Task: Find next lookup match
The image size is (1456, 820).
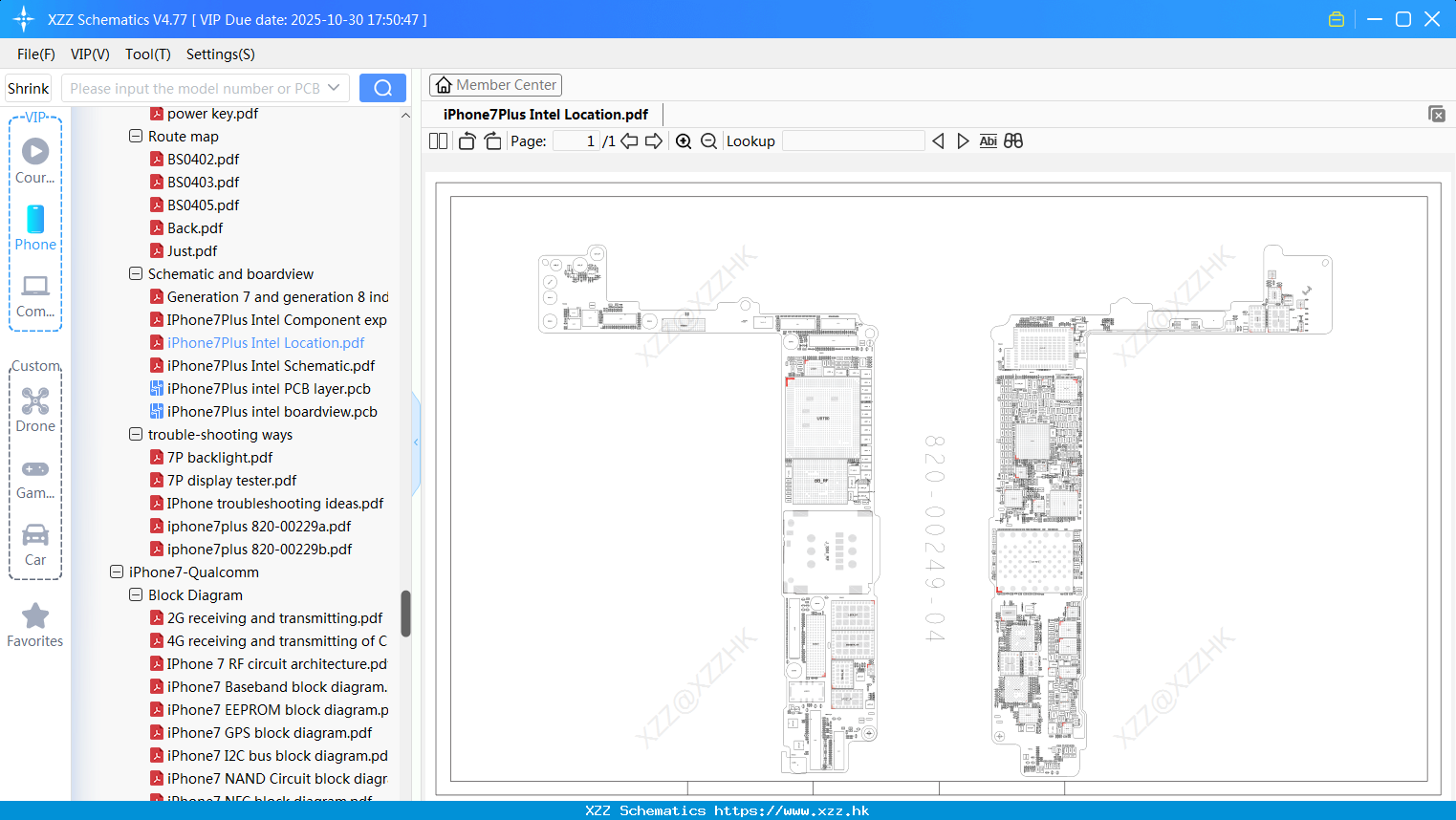Action: pos(963,141)
